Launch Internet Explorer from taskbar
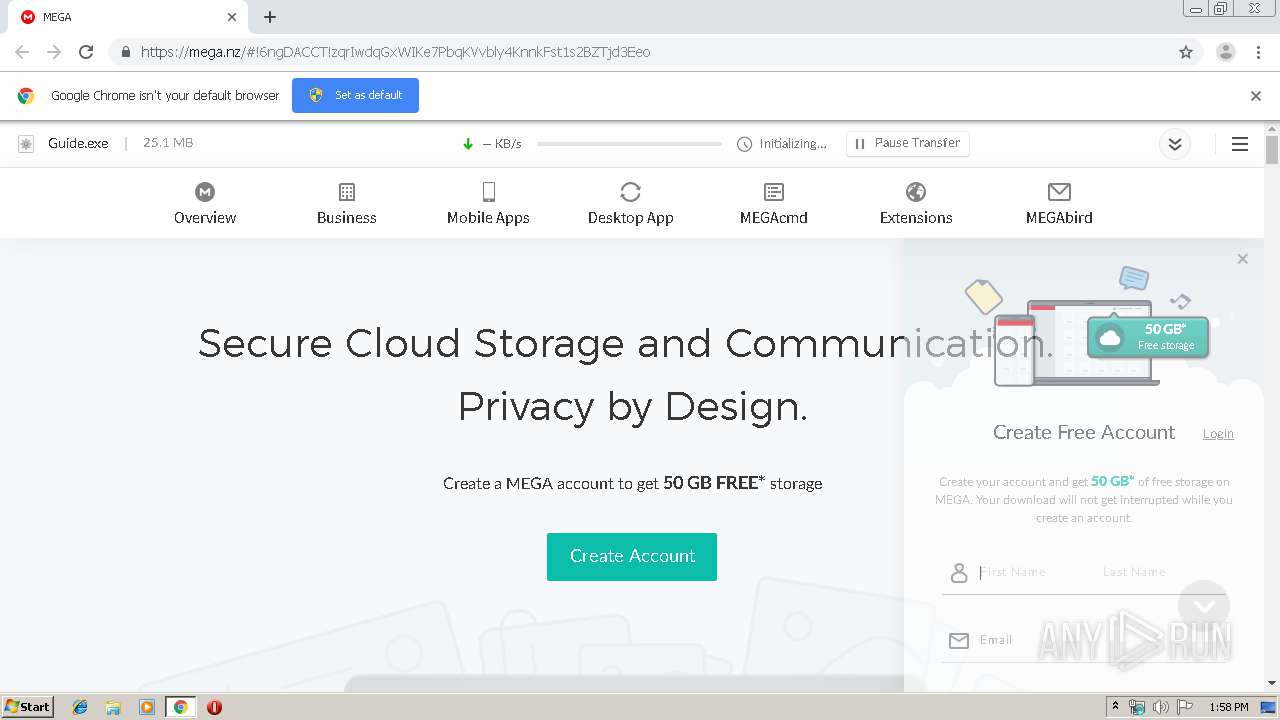The height and width of the screenshot is (720, 1280). [x=80, y=707]
